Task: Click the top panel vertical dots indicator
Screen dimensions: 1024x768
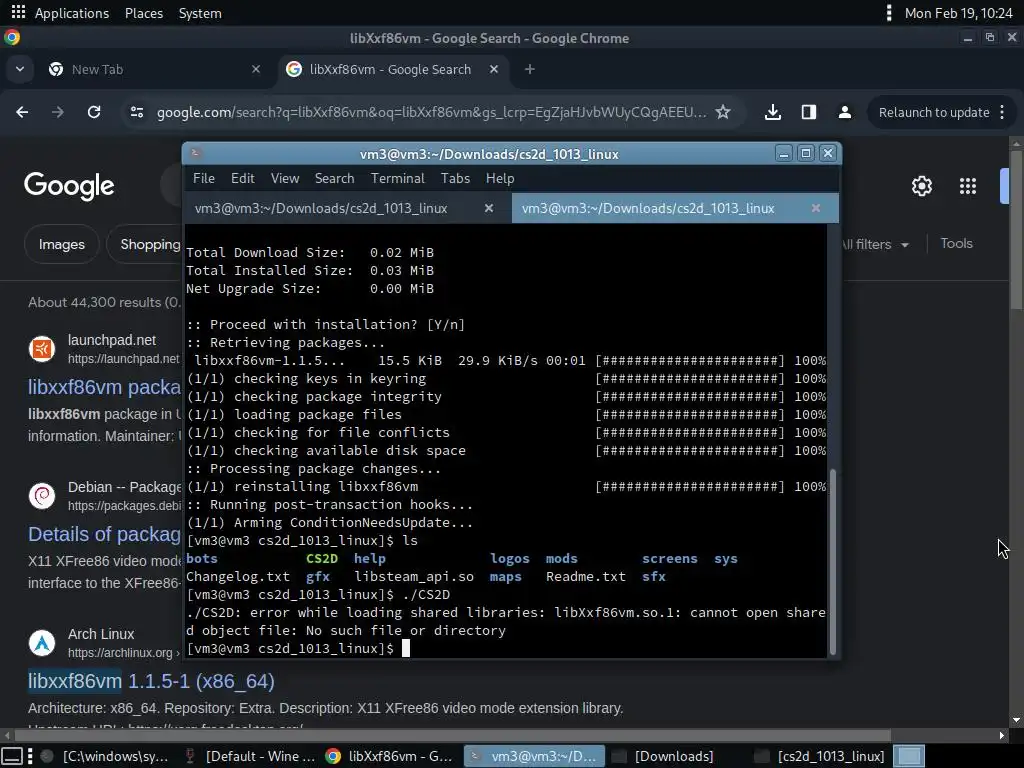Action: [888, 12]
